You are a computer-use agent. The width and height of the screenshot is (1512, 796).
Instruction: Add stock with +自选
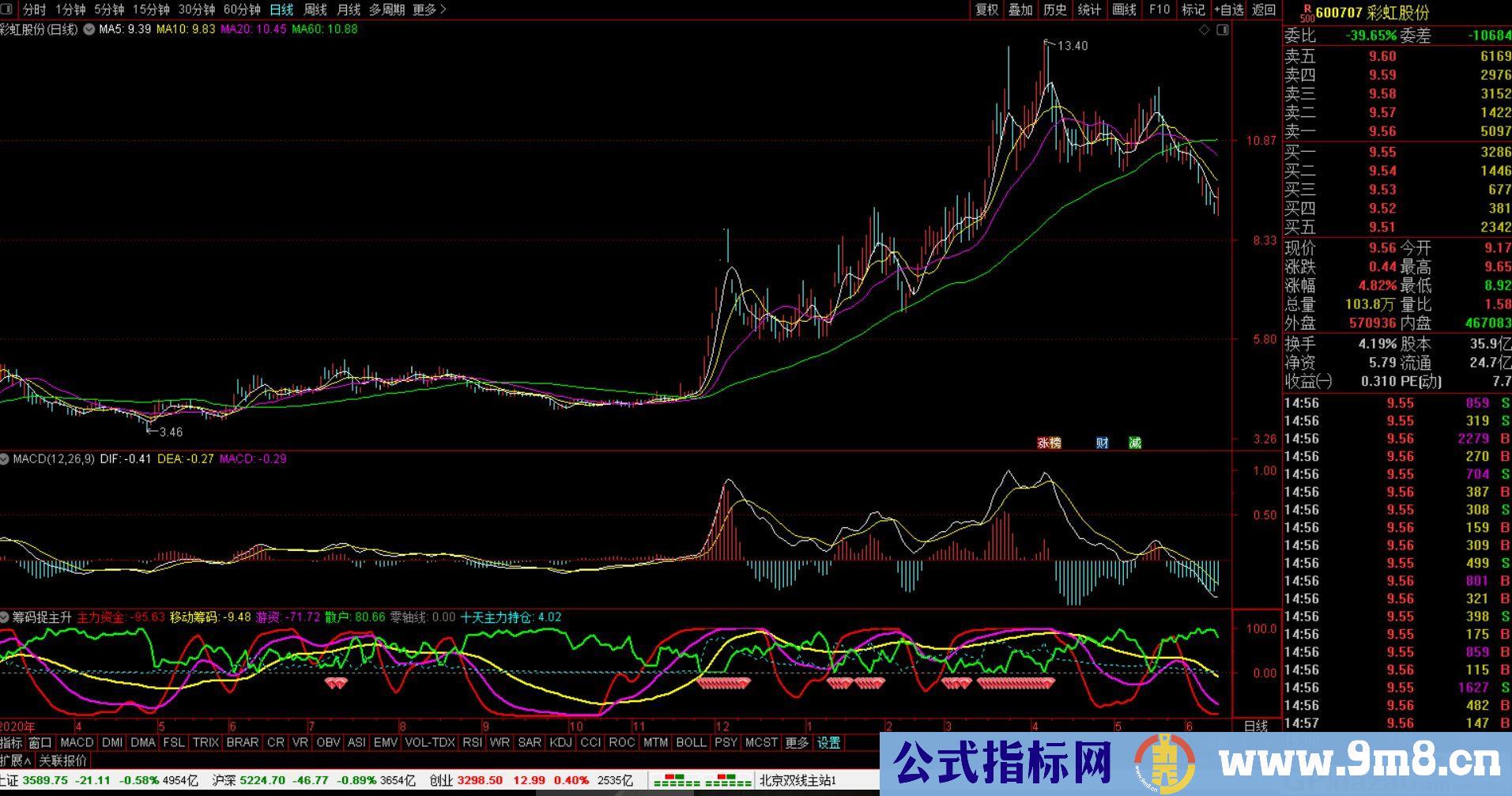1229,9
